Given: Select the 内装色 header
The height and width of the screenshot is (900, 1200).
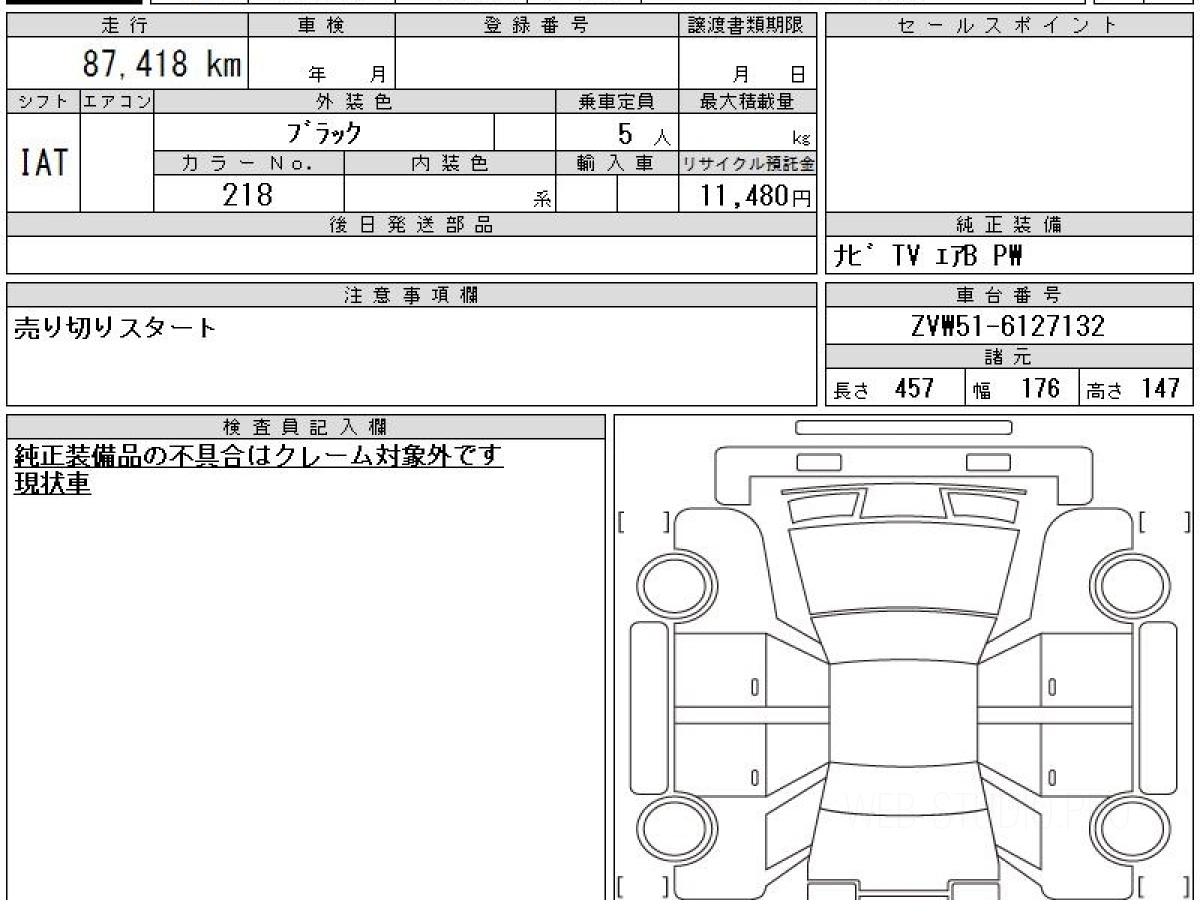Looking at the screenshot, I should click(x=450, y=163).
